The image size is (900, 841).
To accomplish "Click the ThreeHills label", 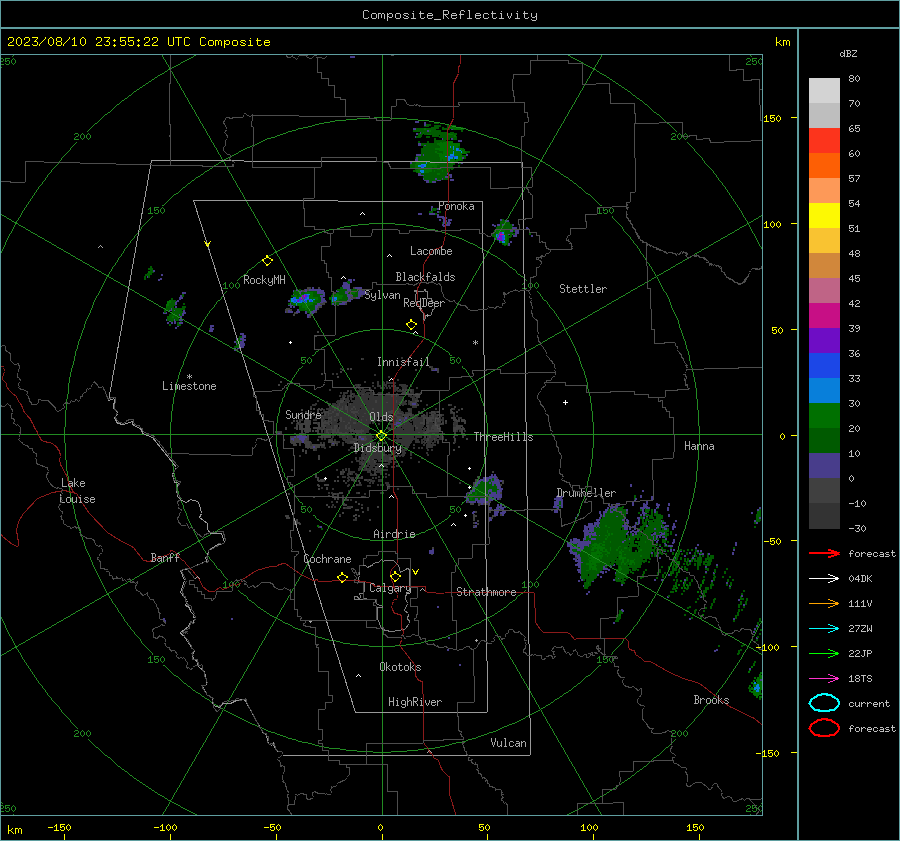I will pyautogui.click(x=503, y=437).
